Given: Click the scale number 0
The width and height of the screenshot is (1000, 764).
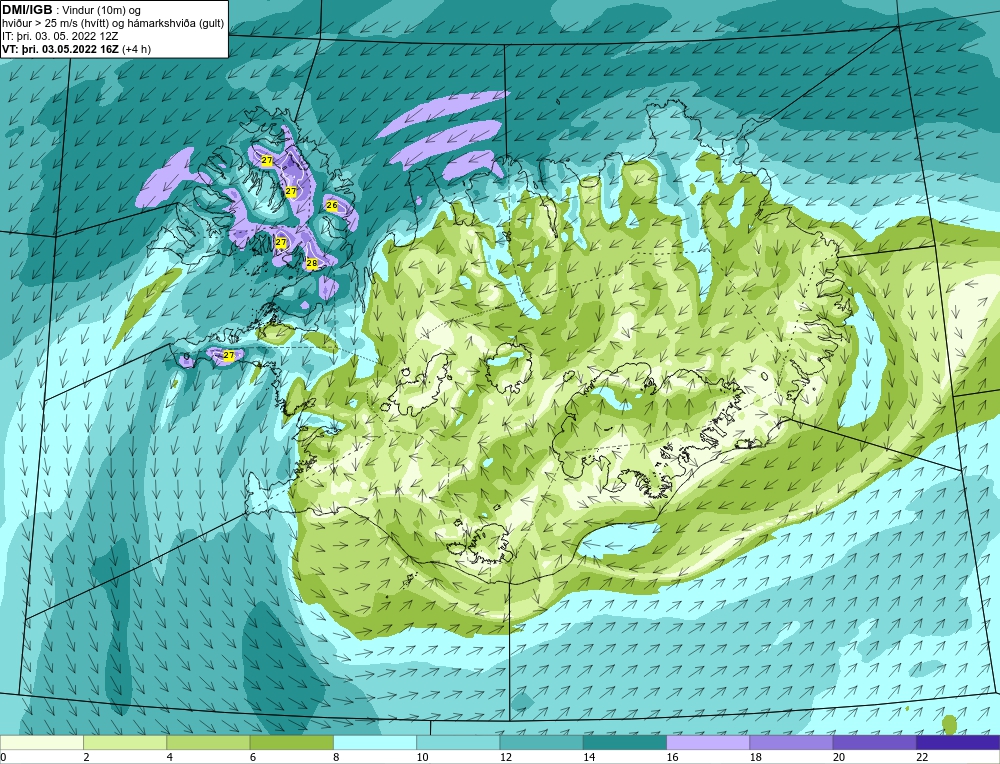Looking at the screenshot, I should (x=3, y=757).
